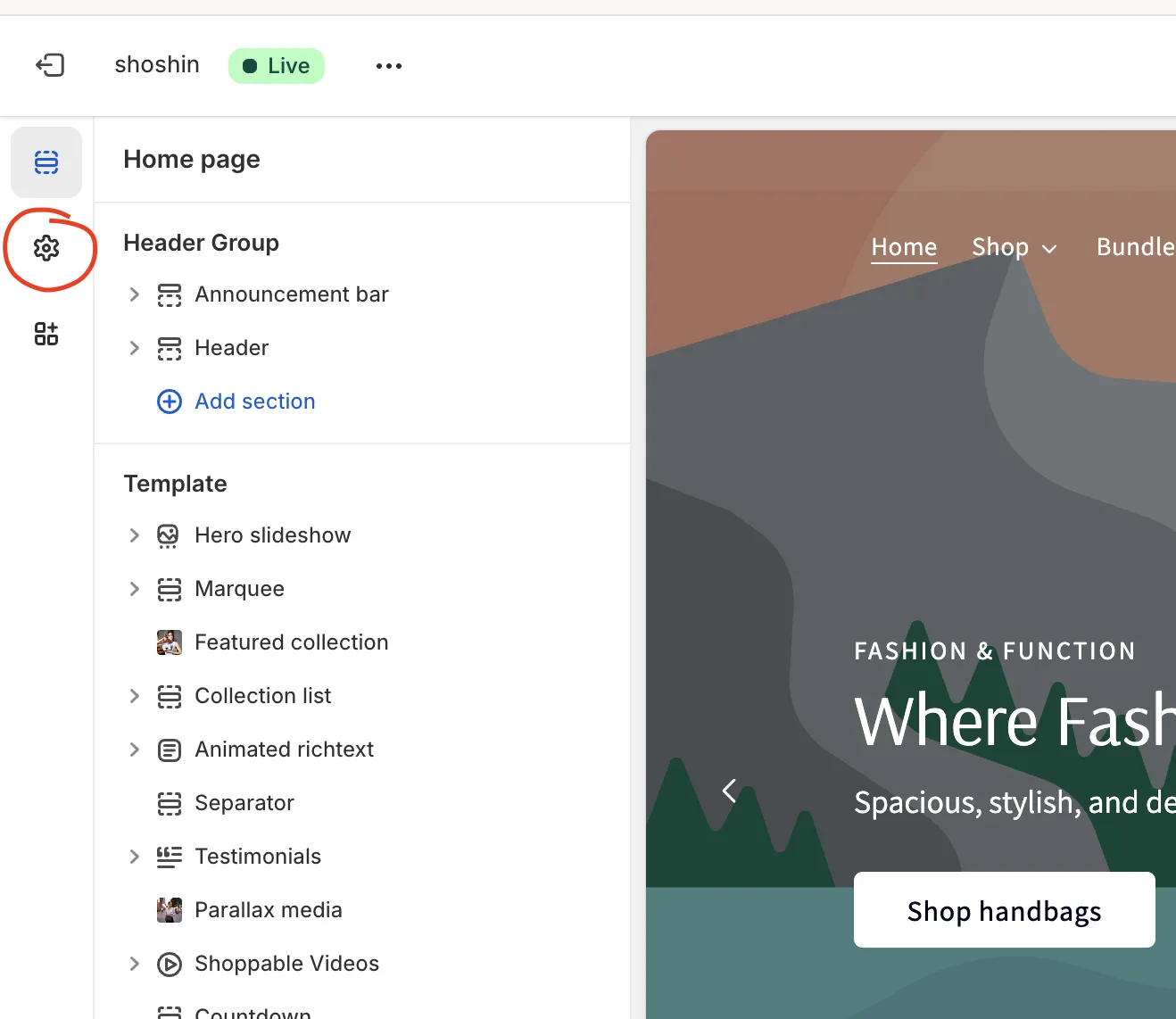Open the App embeds sidebar icon
Viewport: 1176px width, 1019px height.
46,334
